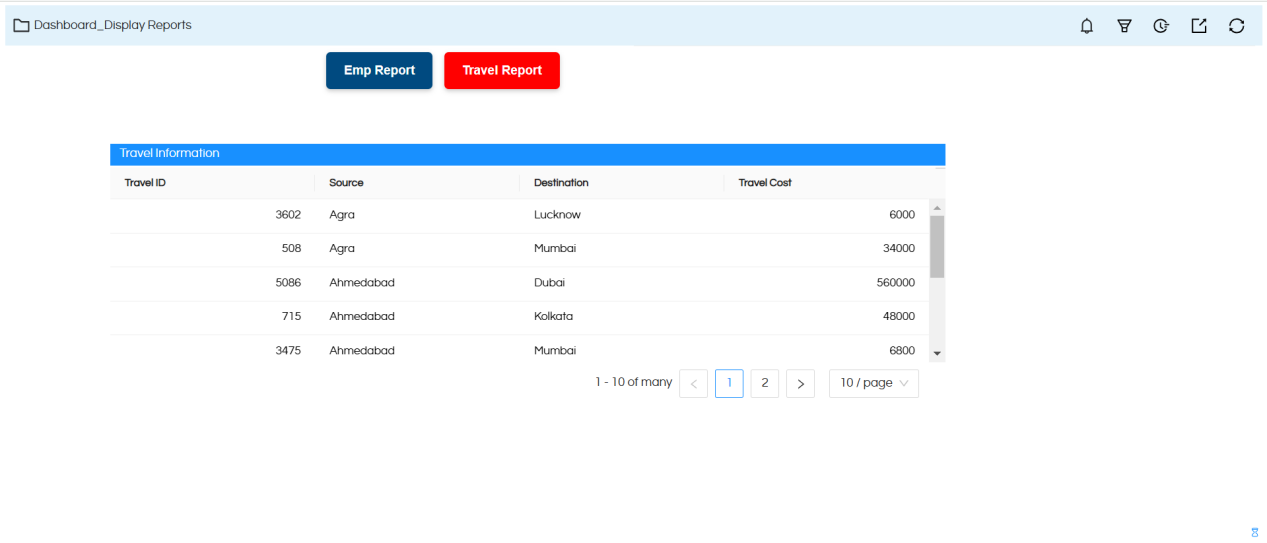This screenshot has height=543, width=1267.
Task: Refresh the dashboard with the reload icon
Action: pyautogui.click(x=1237, y=26)
